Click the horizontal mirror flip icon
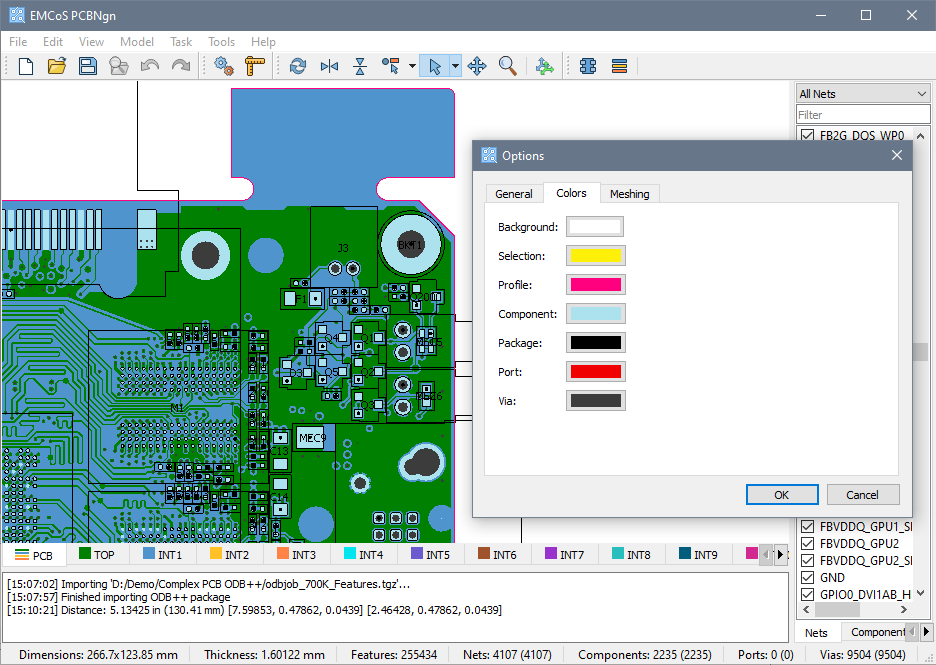The image size is (936, 665). pos(329,66)
